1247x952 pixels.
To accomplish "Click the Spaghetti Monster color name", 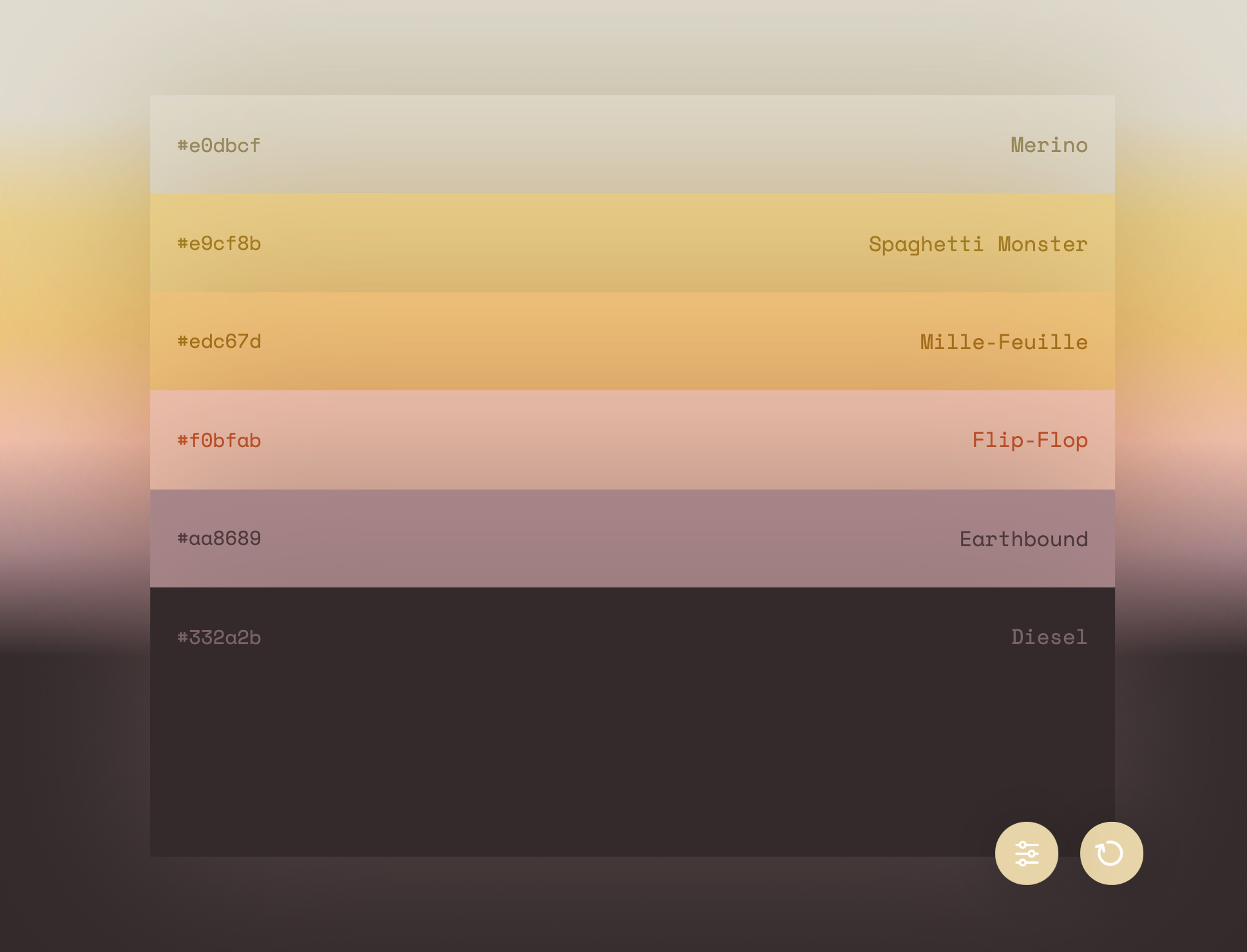I will 978,244.
